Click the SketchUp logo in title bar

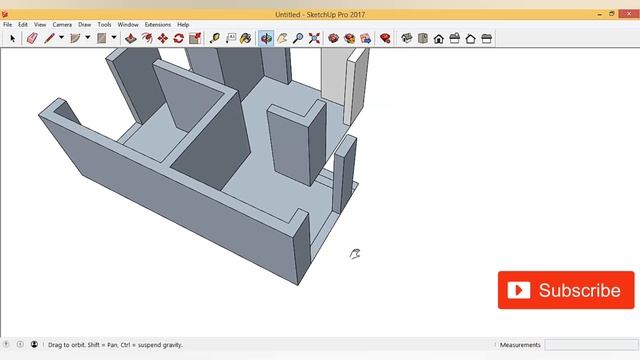tap(4, 14)
